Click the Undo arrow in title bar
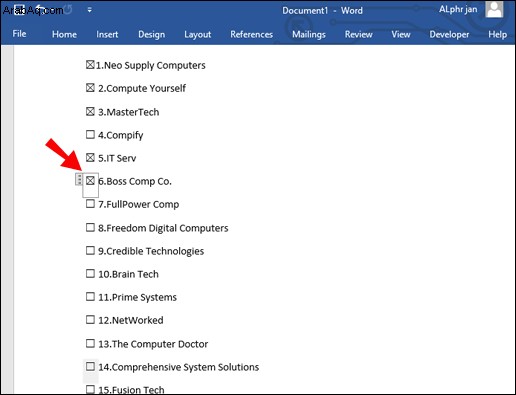Viewport: 516px width, 395px height. (39, 10)
